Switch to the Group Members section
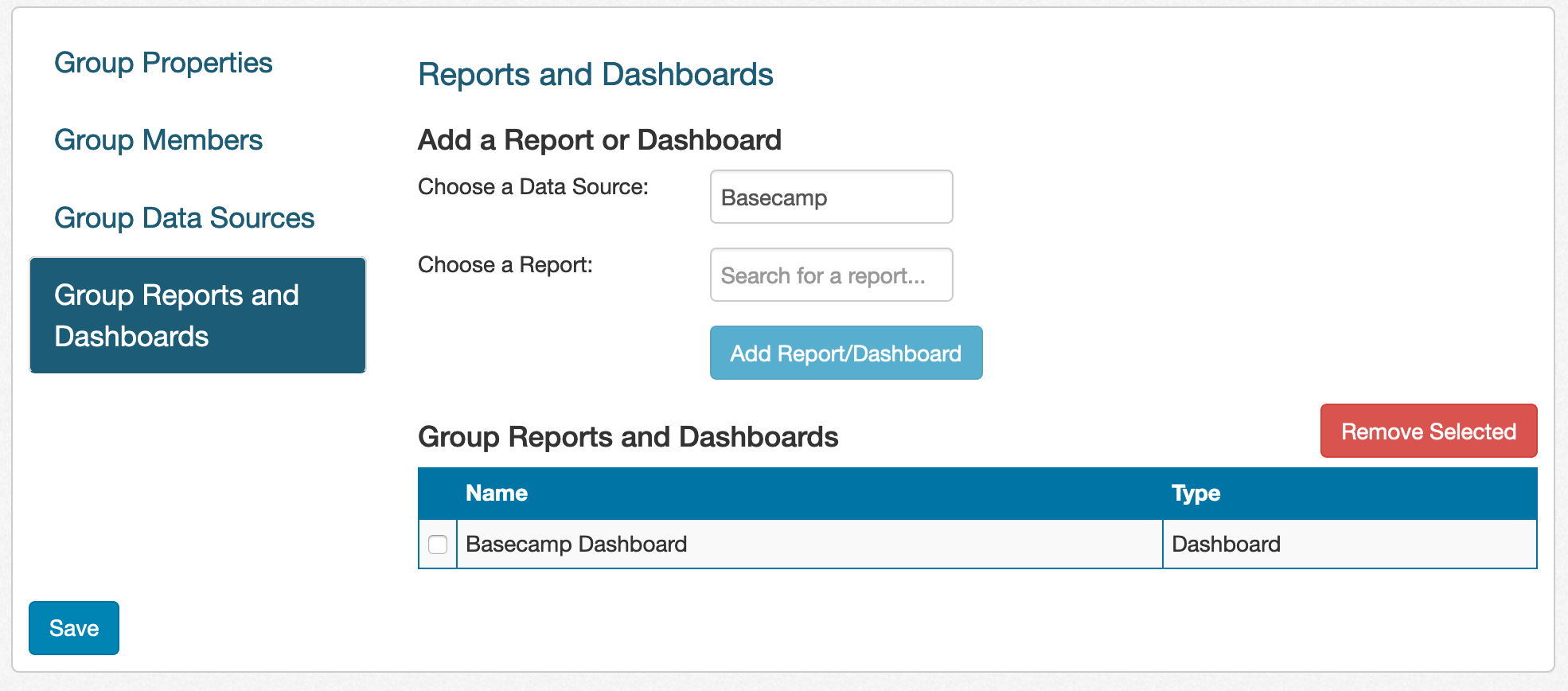 [158, 140]
